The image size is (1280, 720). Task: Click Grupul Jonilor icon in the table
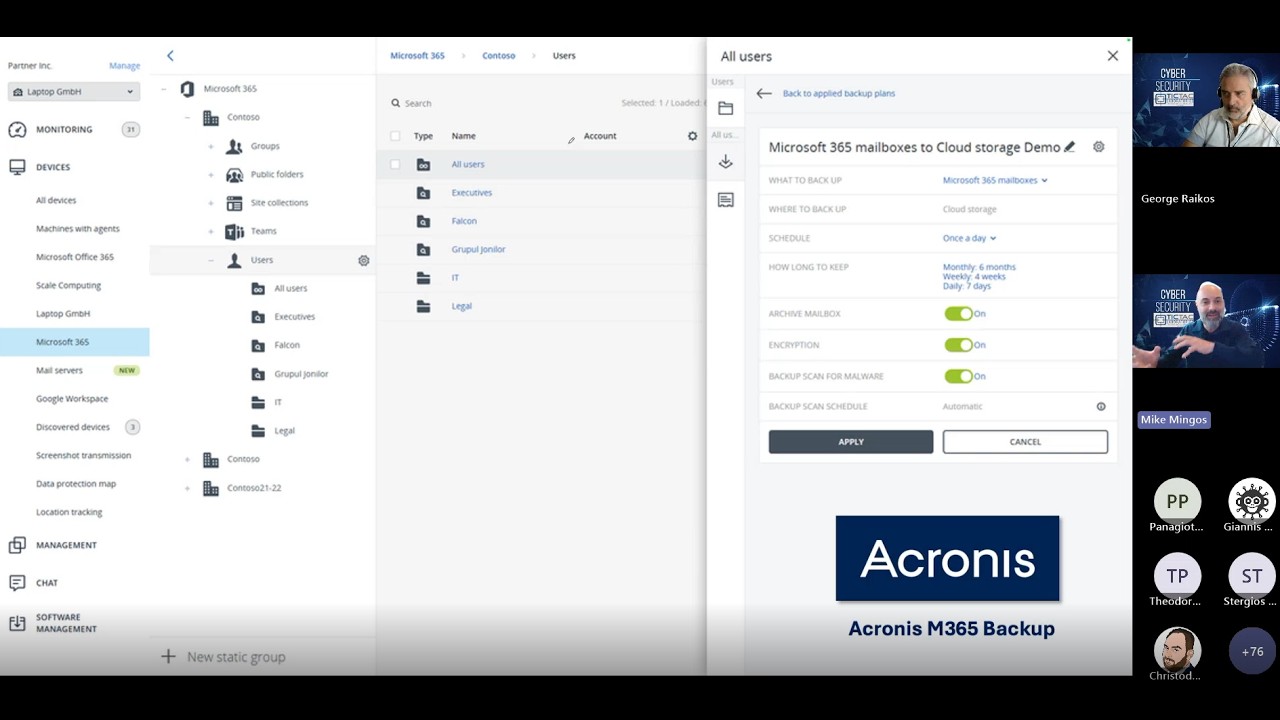423,250
